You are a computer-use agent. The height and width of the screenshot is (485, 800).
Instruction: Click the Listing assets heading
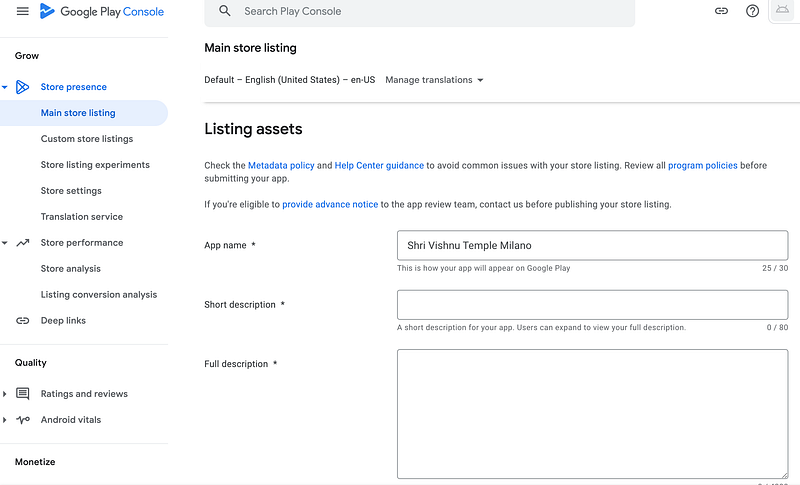[x=253, y=129]
